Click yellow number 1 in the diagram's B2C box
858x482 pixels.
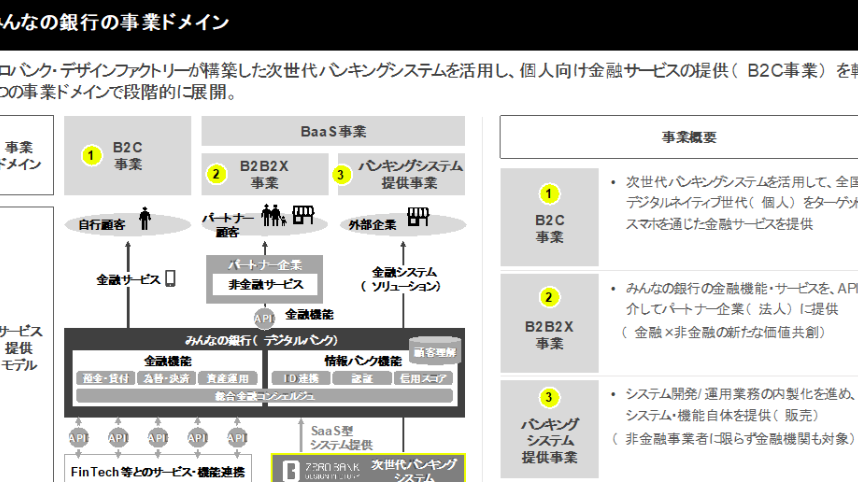coord(92,155)
